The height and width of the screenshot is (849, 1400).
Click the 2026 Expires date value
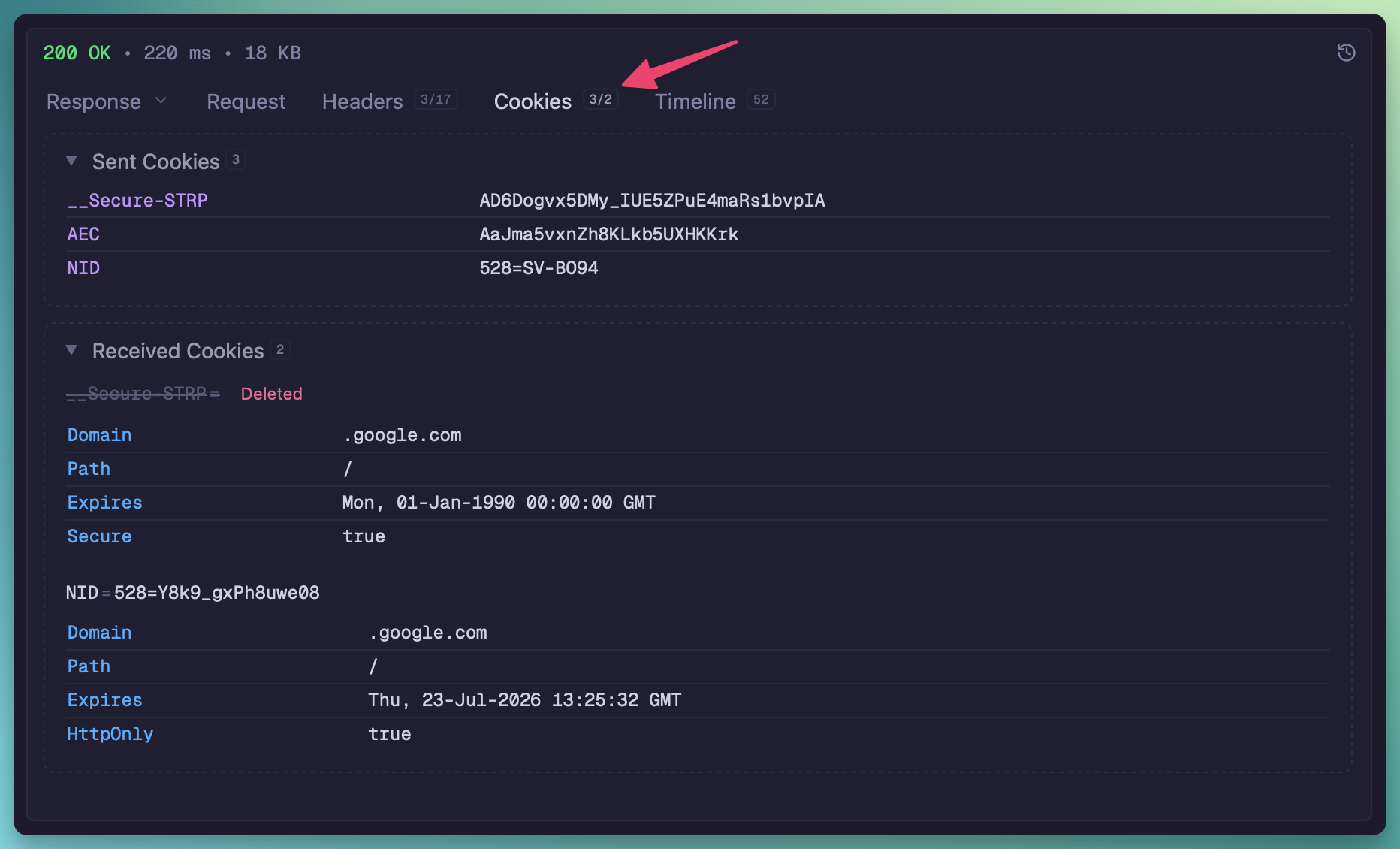coord(524,700)
